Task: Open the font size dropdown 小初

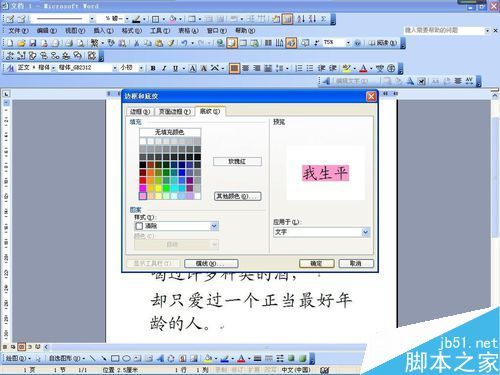Action: 141,68
